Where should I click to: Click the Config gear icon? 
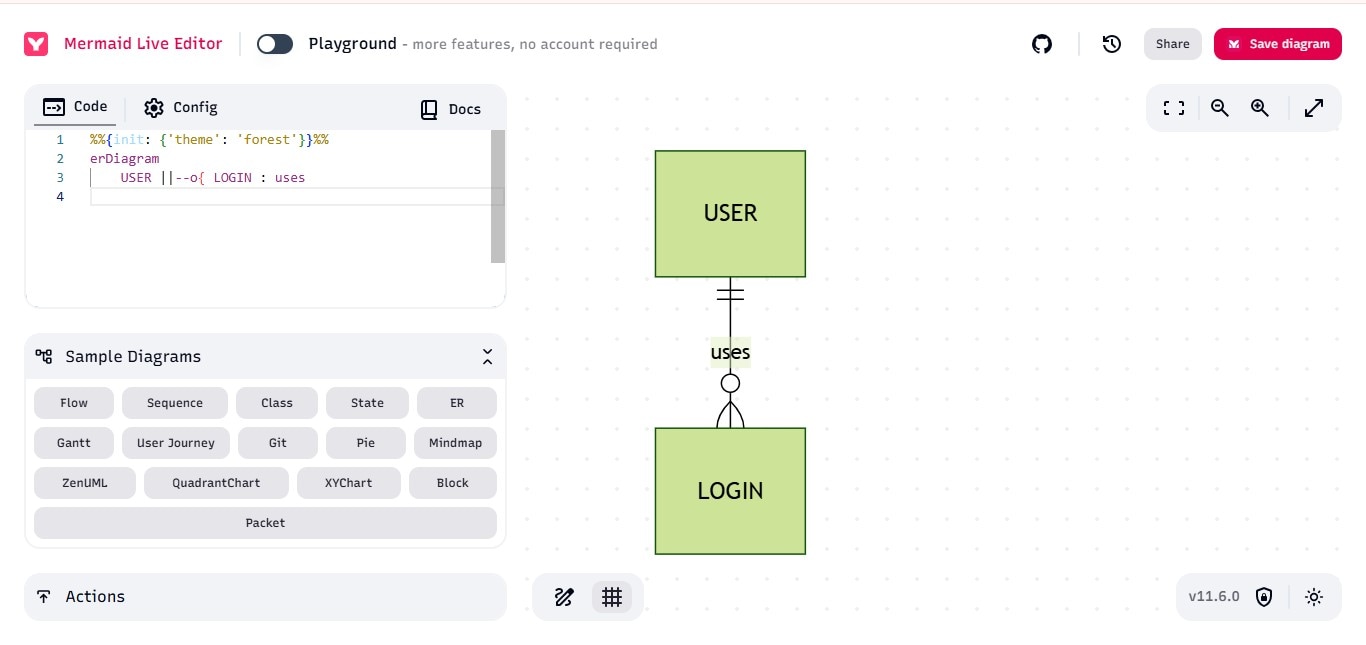[x=153, y=108]
